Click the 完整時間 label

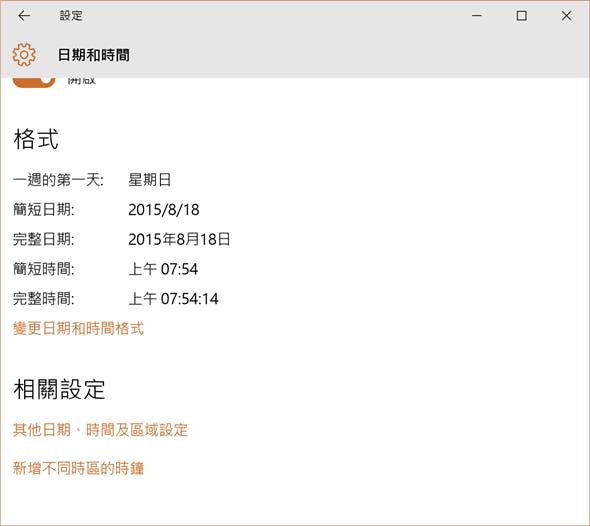44,299
